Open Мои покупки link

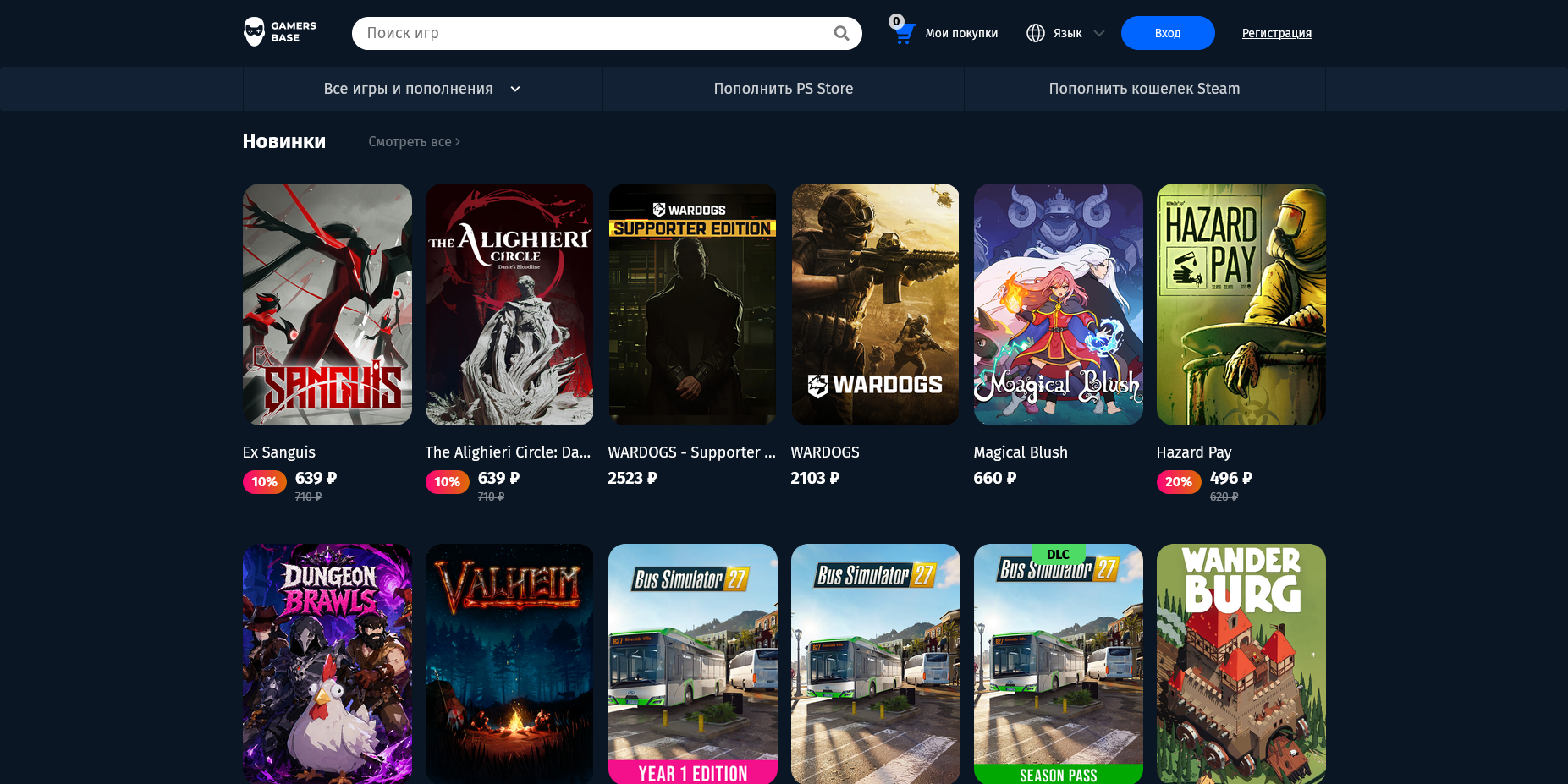point(961,33)
